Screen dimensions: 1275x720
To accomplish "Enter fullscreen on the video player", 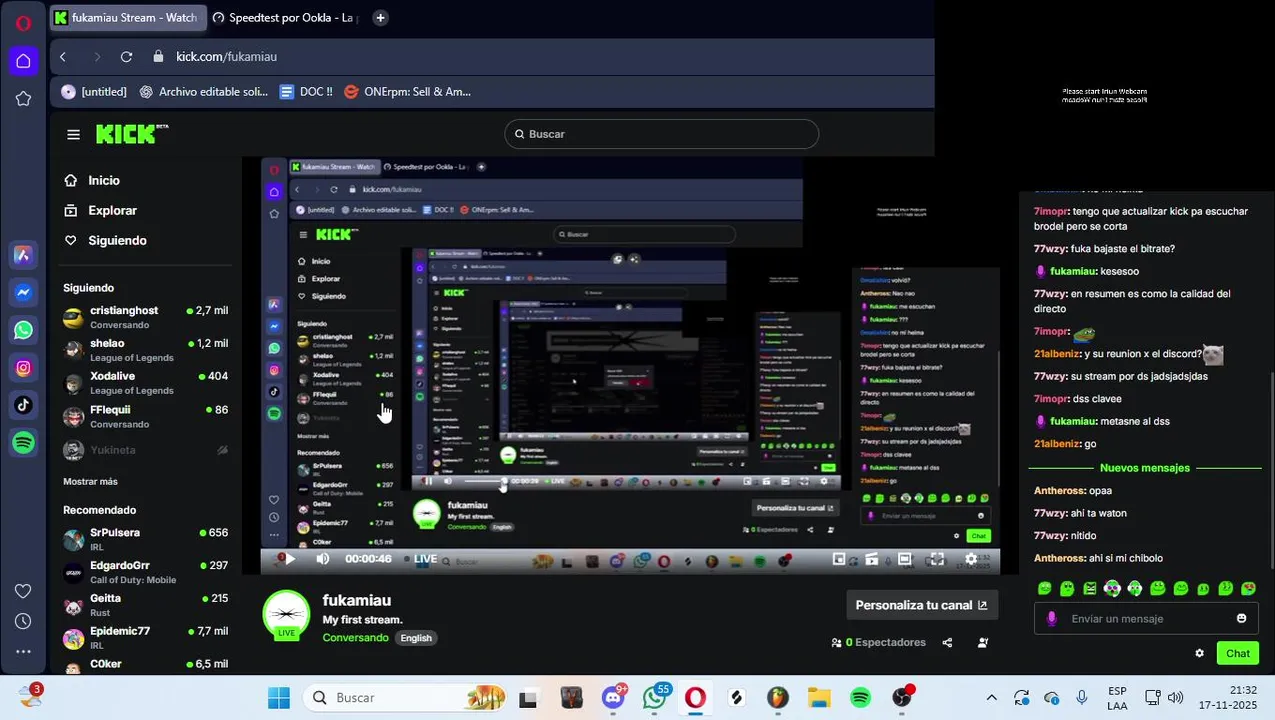I will pos(936,559).
